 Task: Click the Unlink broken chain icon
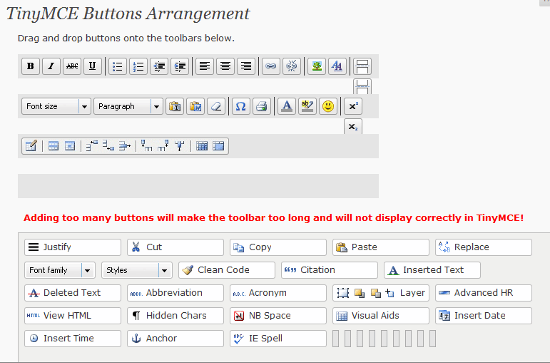tap(291, 66)
